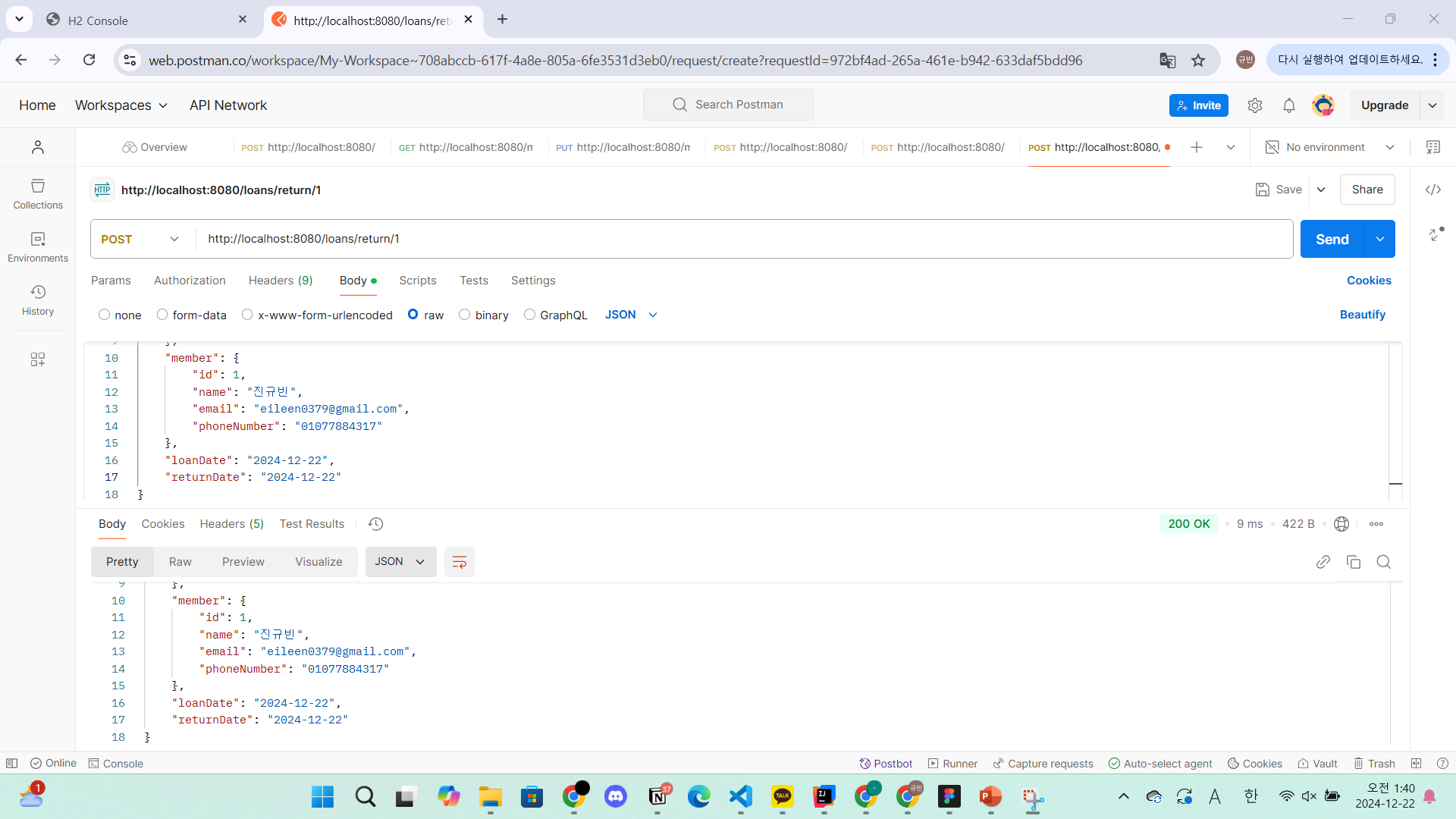Viewport: 1456px width, 819px height.
Task: Open the code snippet panel icon
Action: [x=1432, y=190]
